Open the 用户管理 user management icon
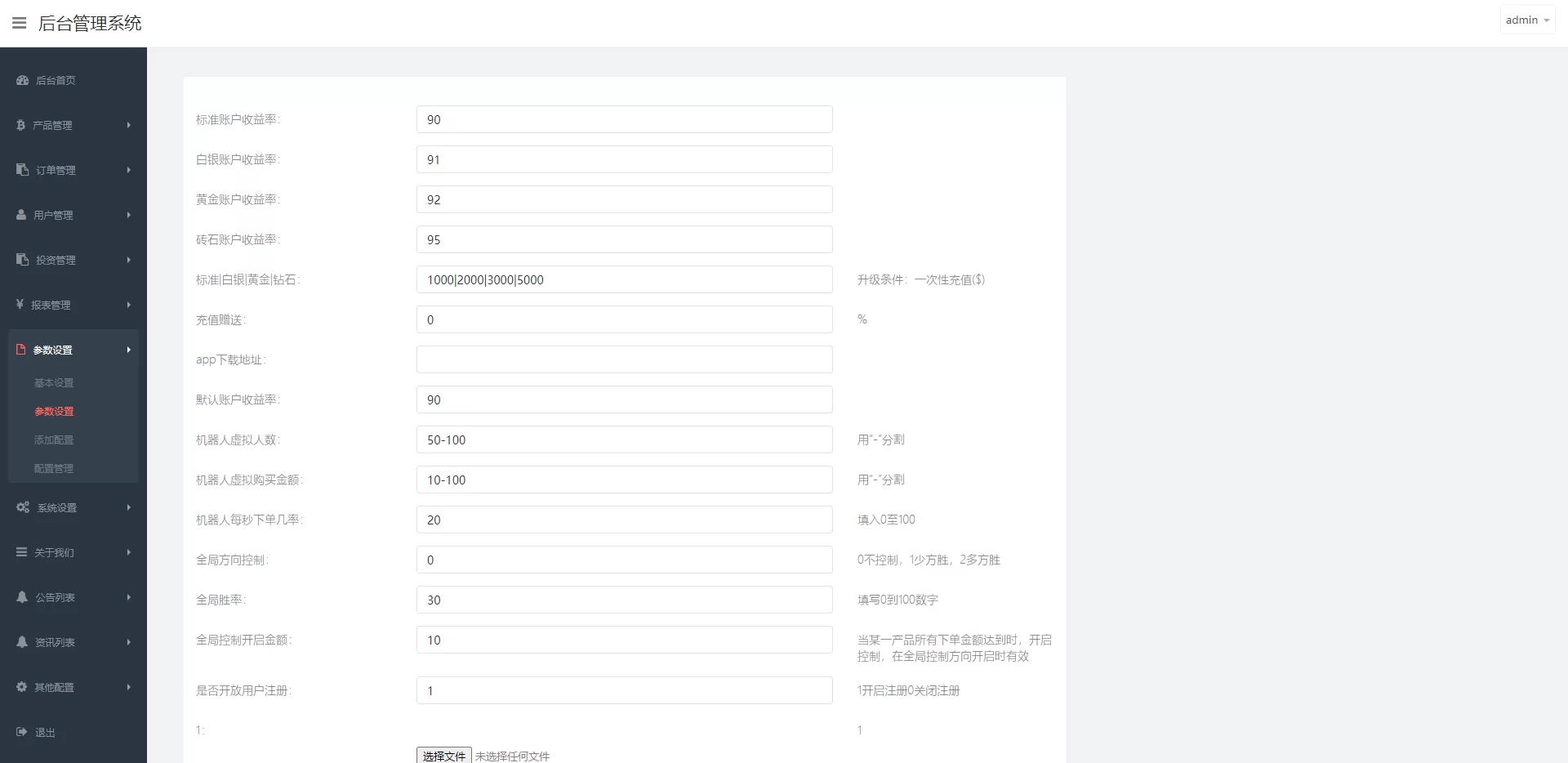Image resolution: width=1568 pixels, height=763 pixels. tap(21, 215)
